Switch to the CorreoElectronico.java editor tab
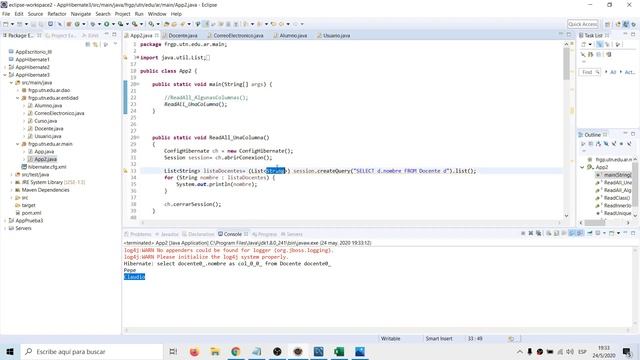The height and width of the screenshot is (360, 640). coord(238,36)
